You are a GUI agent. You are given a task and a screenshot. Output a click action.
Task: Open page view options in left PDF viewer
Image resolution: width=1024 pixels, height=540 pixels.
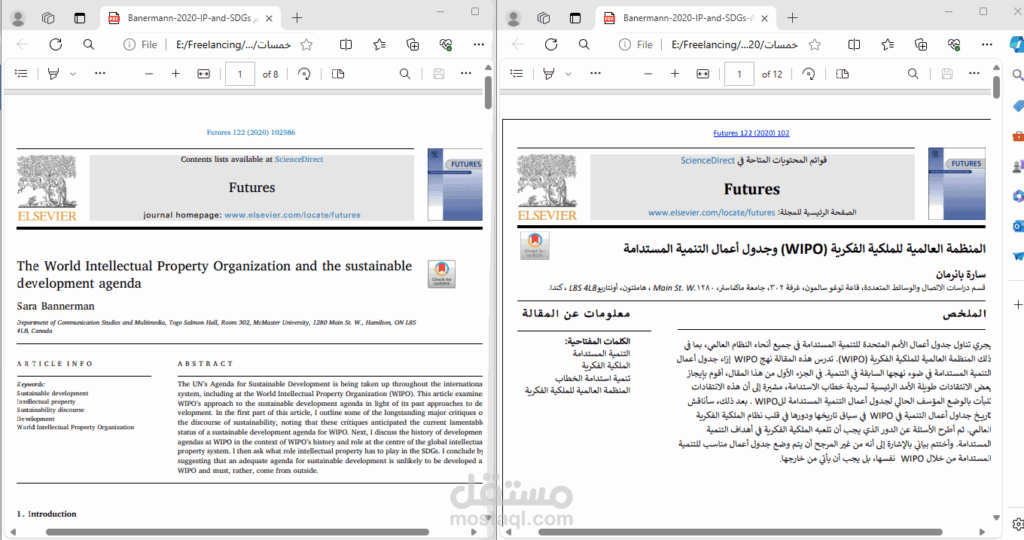coord(338,74)
